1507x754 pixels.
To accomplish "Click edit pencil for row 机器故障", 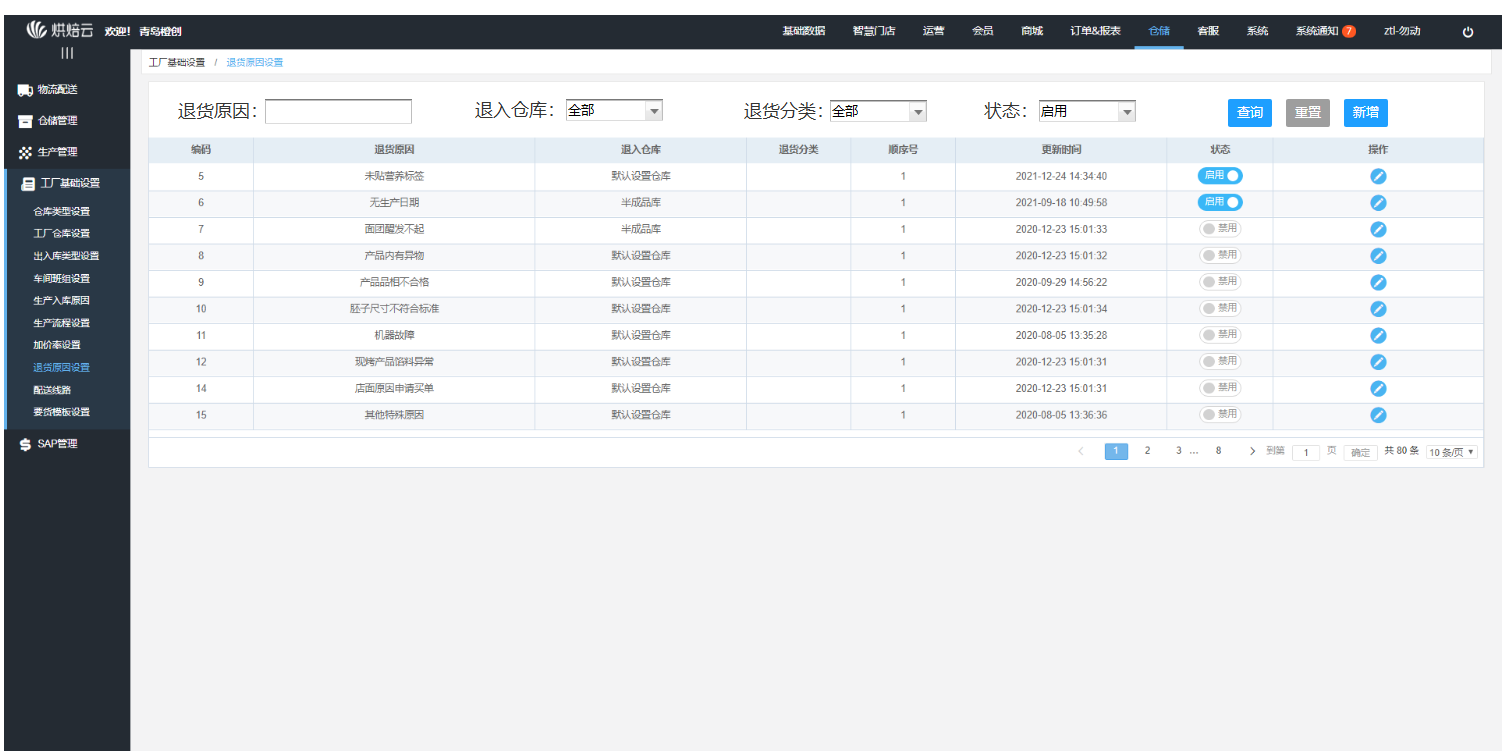I will coord(1377,335).
